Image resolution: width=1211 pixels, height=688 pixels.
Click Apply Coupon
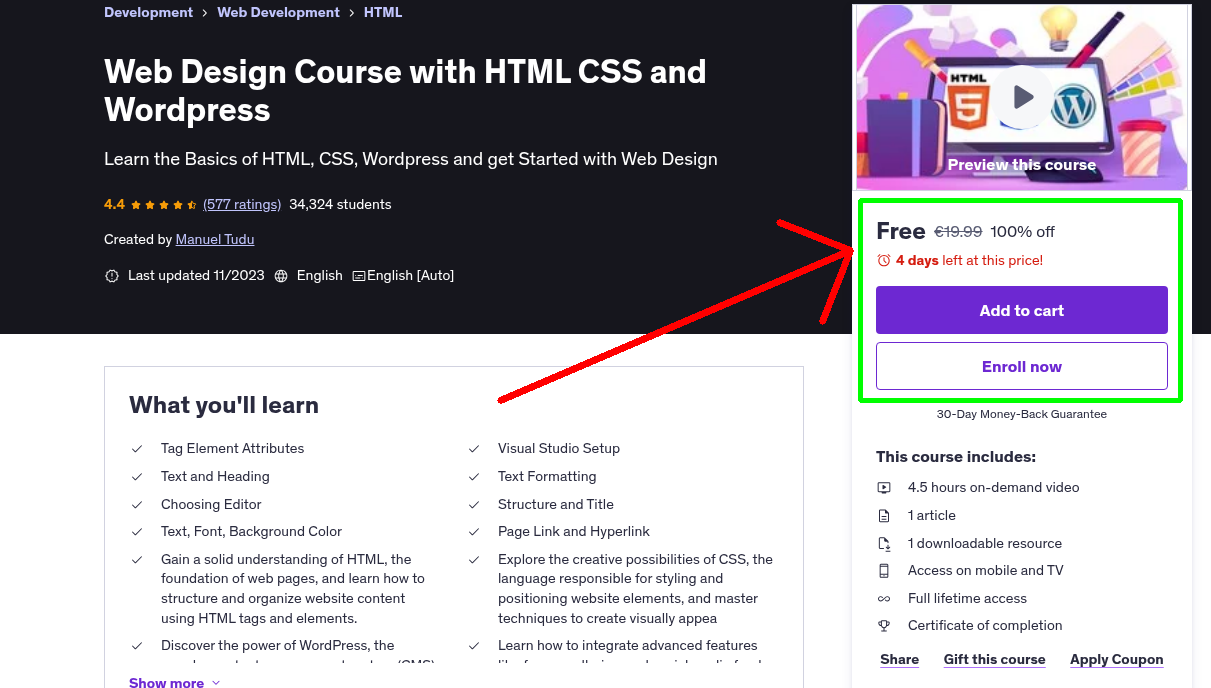tap(1117, 660)
